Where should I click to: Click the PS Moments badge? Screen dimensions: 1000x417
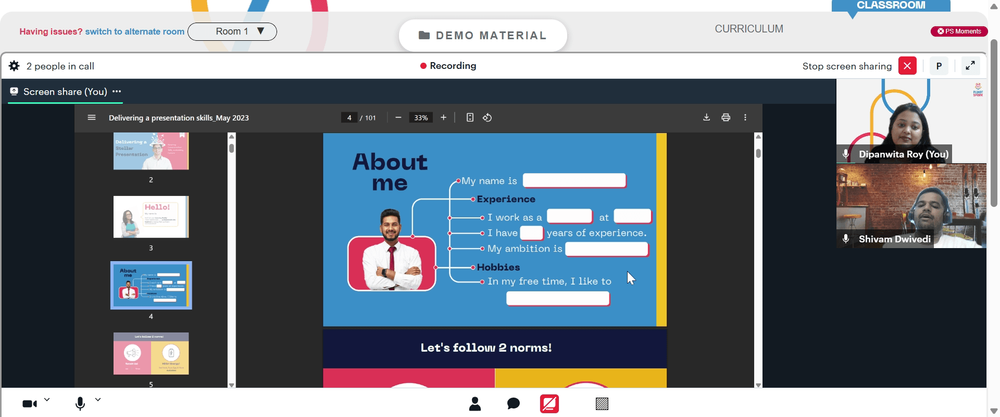959,31
